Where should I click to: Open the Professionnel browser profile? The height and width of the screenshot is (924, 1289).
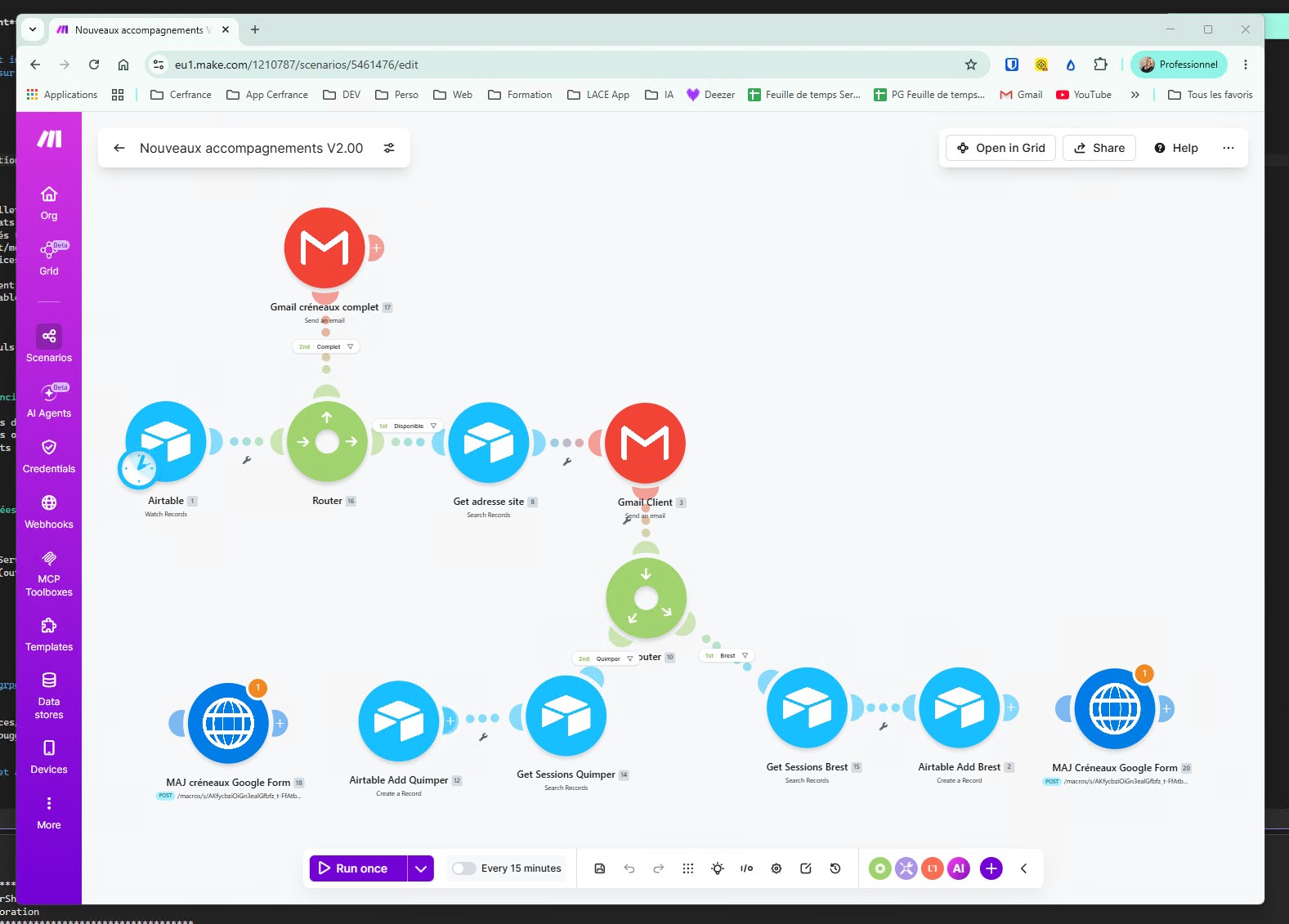pyautogui.click(x=1179, y=65)
